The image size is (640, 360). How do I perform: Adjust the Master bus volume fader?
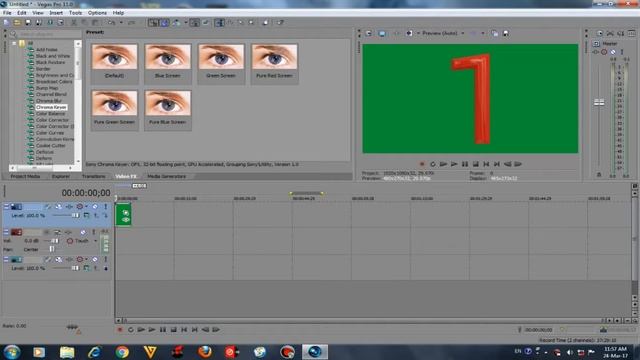pos(599,102)
